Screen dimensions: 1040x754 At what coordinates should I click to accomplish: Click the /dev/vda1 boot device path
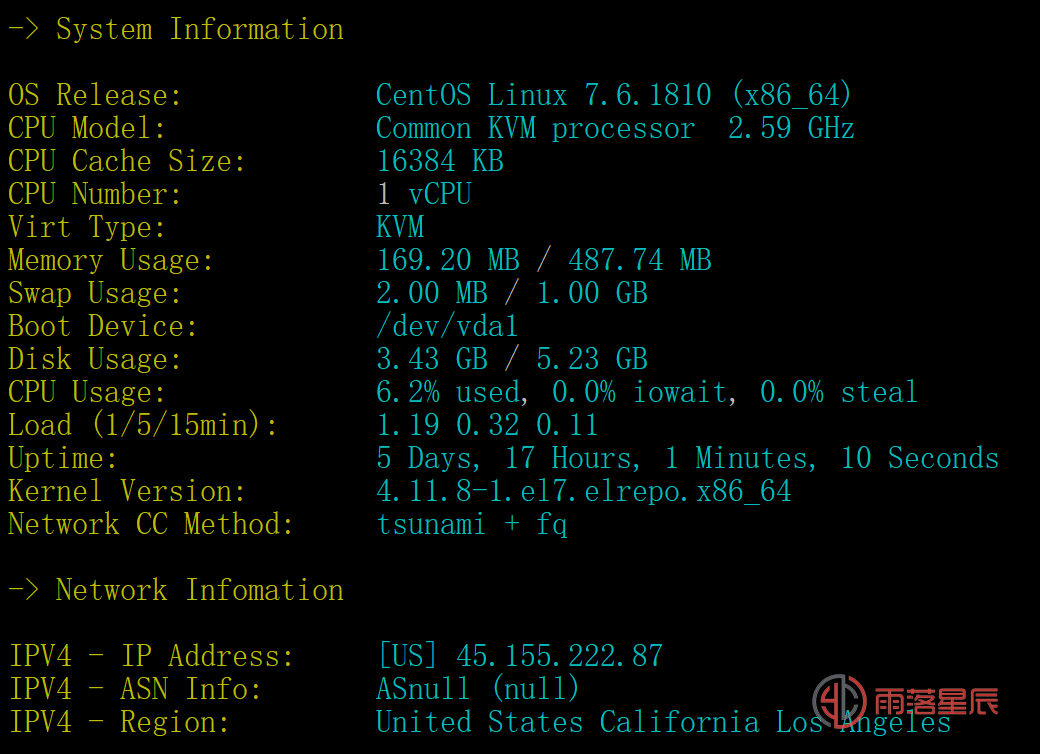pyautogui.click(x=447, y=326)
